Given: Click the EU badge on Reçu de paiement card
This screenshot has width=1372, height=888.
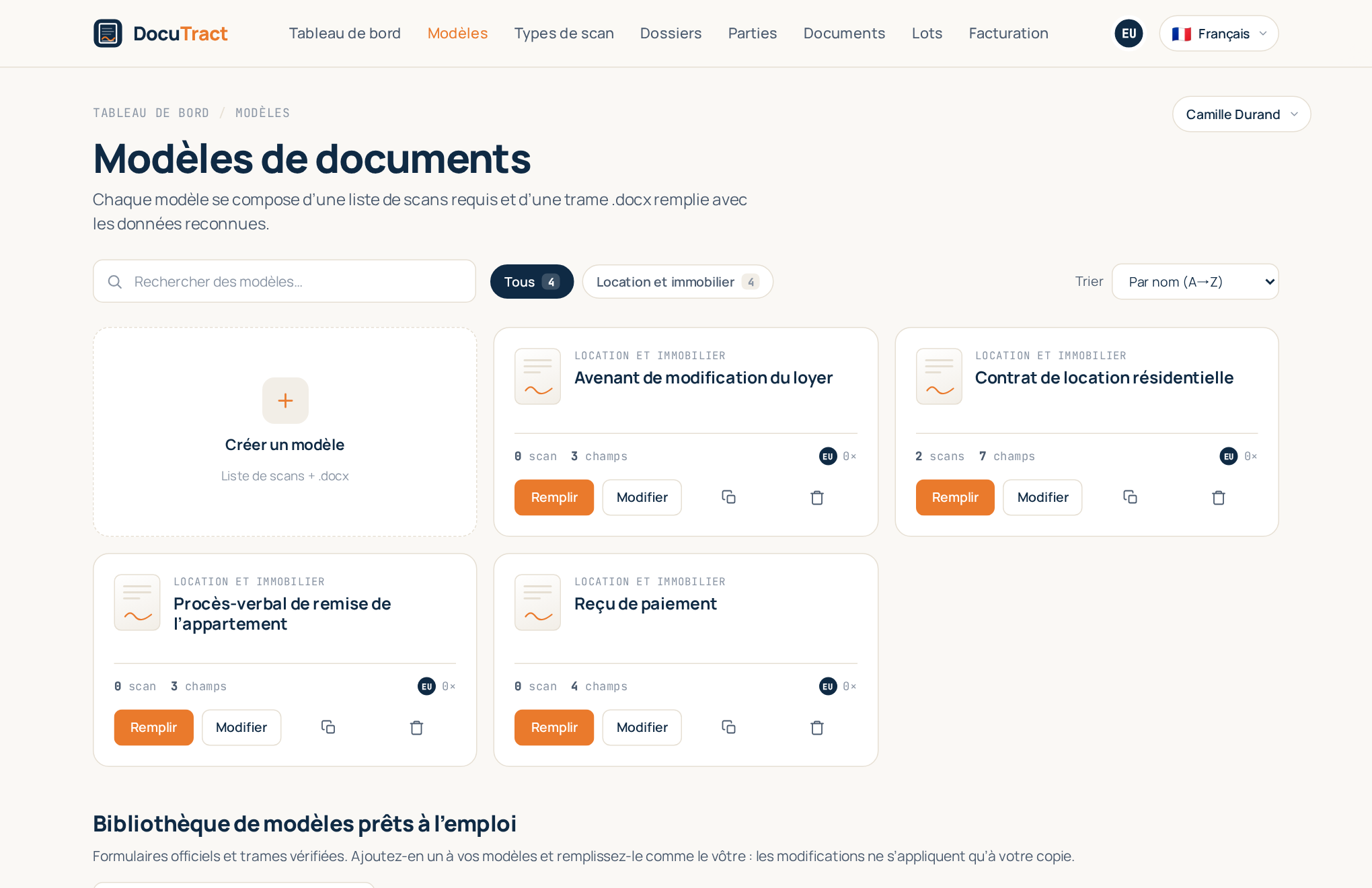Looking at the screenshot, I should 828,686.
